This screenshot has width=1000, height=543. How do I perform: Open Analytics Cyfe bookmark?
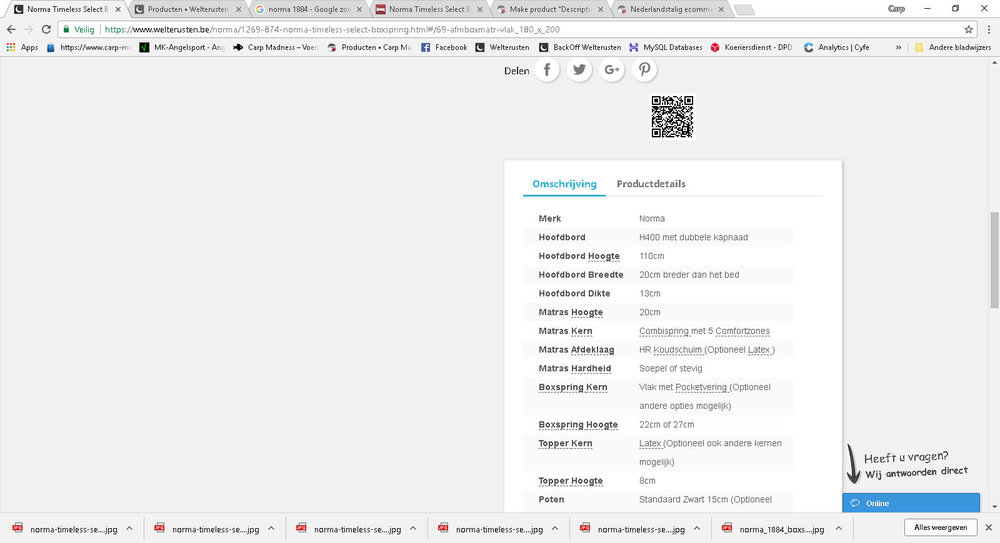(837, 47)
